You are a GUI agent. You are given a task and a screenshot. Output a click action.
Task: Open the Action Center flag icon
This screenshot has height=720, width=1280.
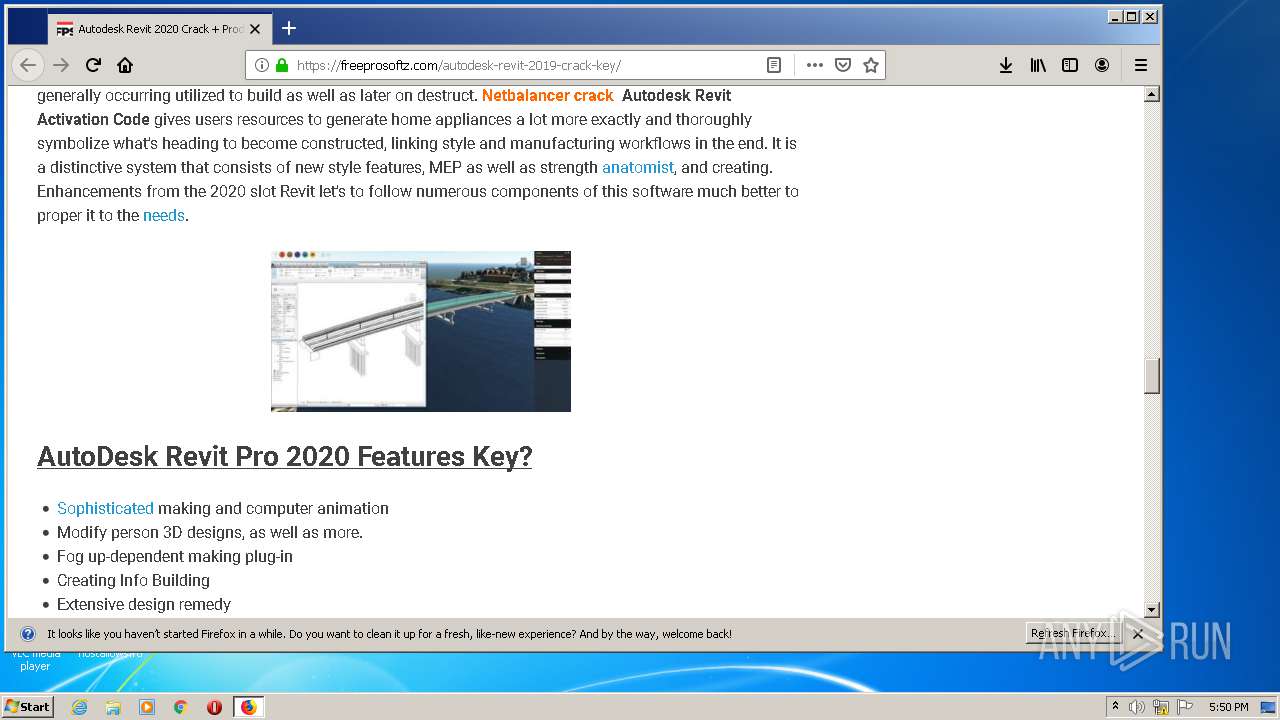click(x=1184, y=707)
